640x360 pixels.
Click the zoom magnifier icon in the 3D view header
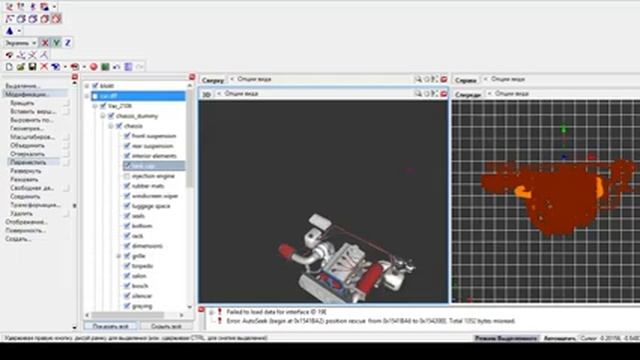[418, 94]
